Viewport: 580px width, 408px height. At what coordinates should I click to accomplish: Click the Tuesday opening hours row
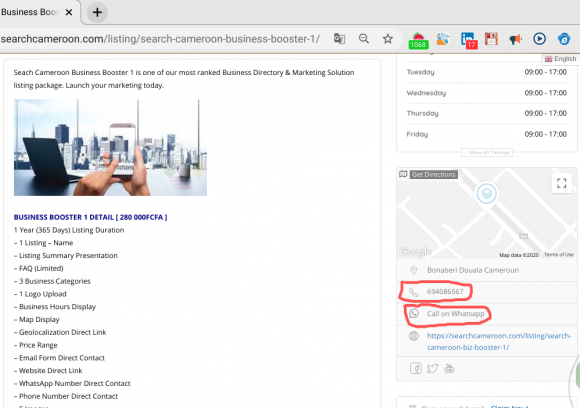[x=486, y=72]
